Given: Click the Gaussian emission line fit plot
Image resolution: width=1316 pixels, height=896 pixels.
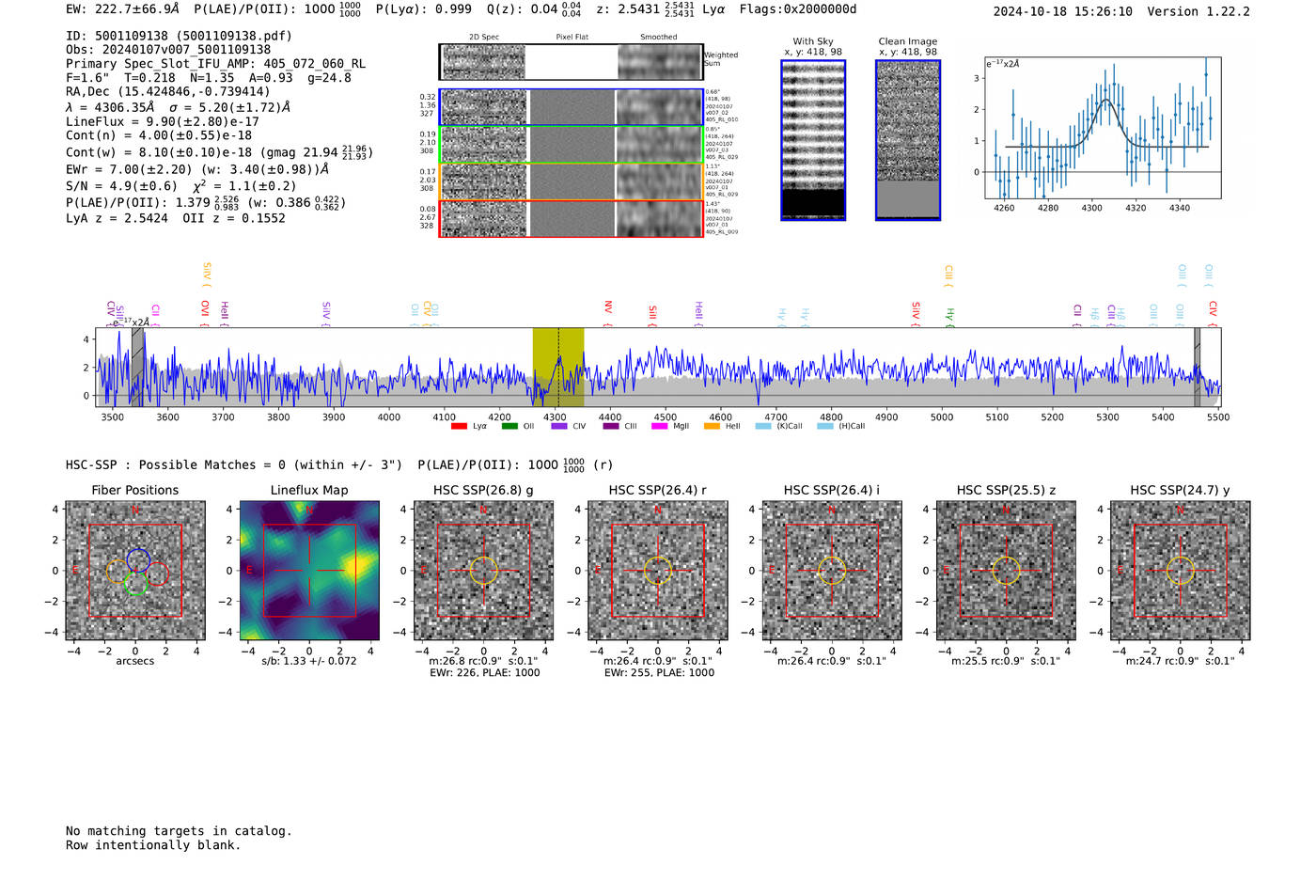Looking at the screenshot, I should (1103, 128).
